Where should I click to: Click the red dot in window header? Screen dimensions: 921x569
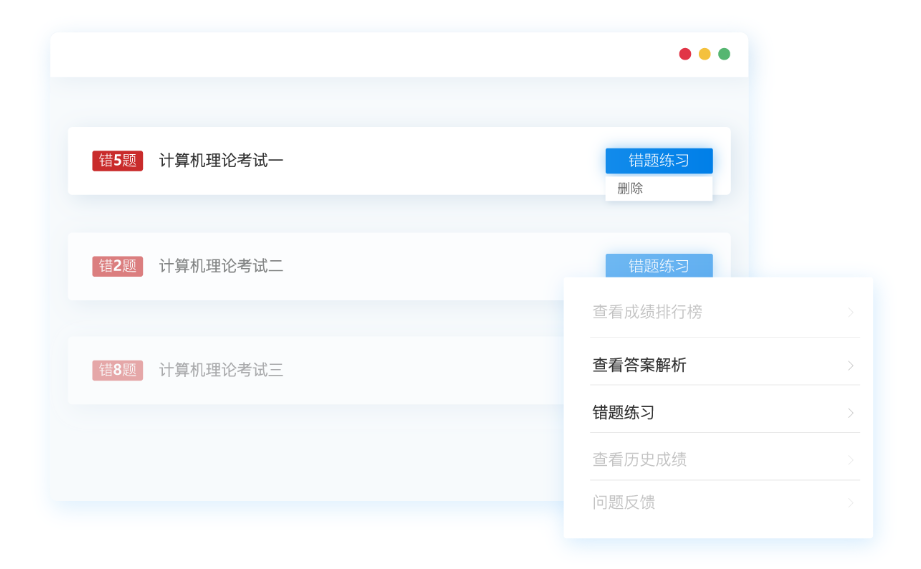point(685,54)
